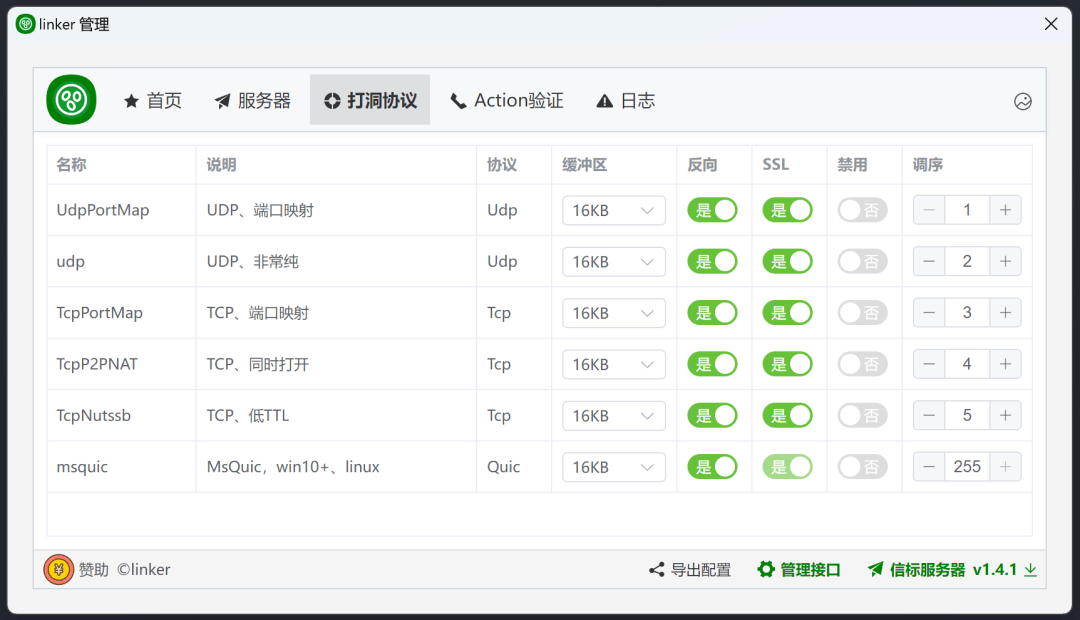Open the 日志 tab

coord(625,101)
